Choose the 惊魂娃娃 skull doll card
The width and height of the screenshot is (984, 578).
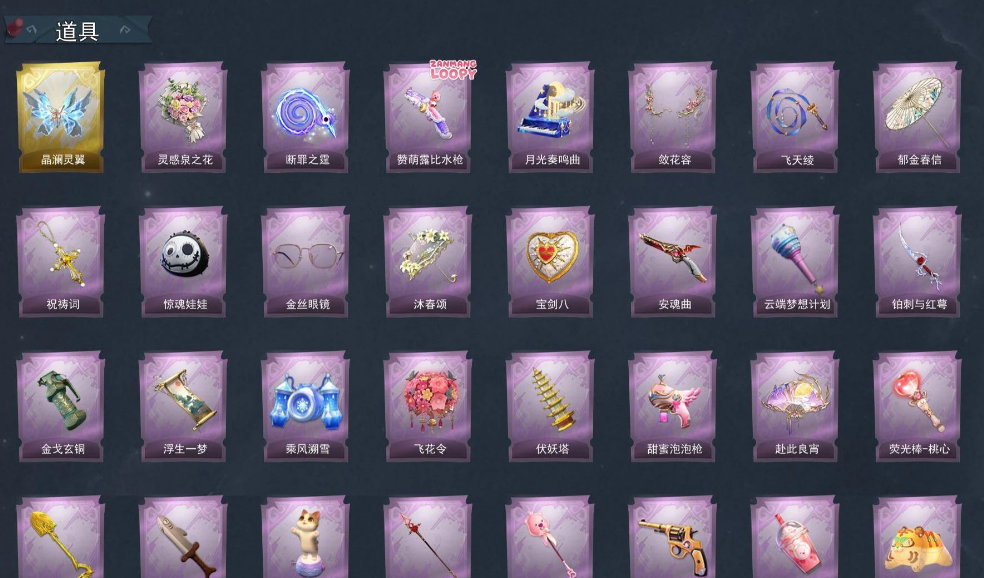[183, 262]
